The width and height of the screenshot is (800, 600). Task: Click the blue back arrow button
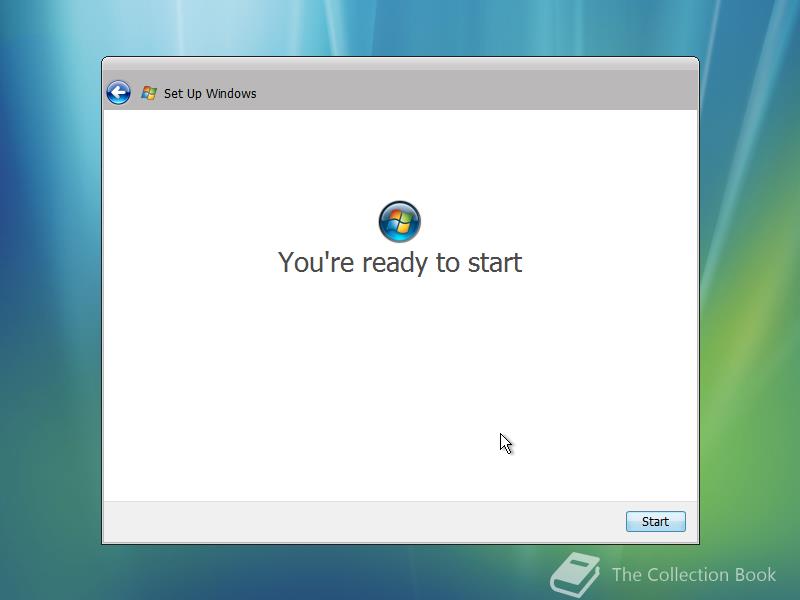118,93
